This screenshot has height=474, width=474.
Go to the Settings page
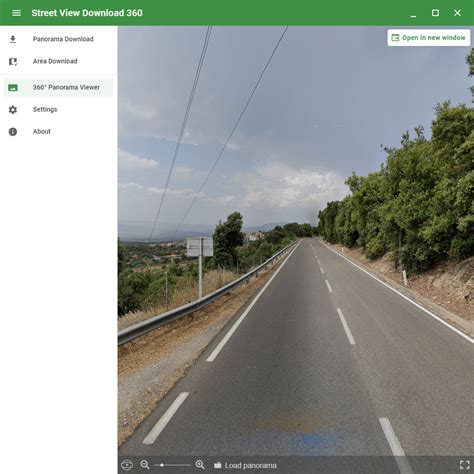click(59, 110)
